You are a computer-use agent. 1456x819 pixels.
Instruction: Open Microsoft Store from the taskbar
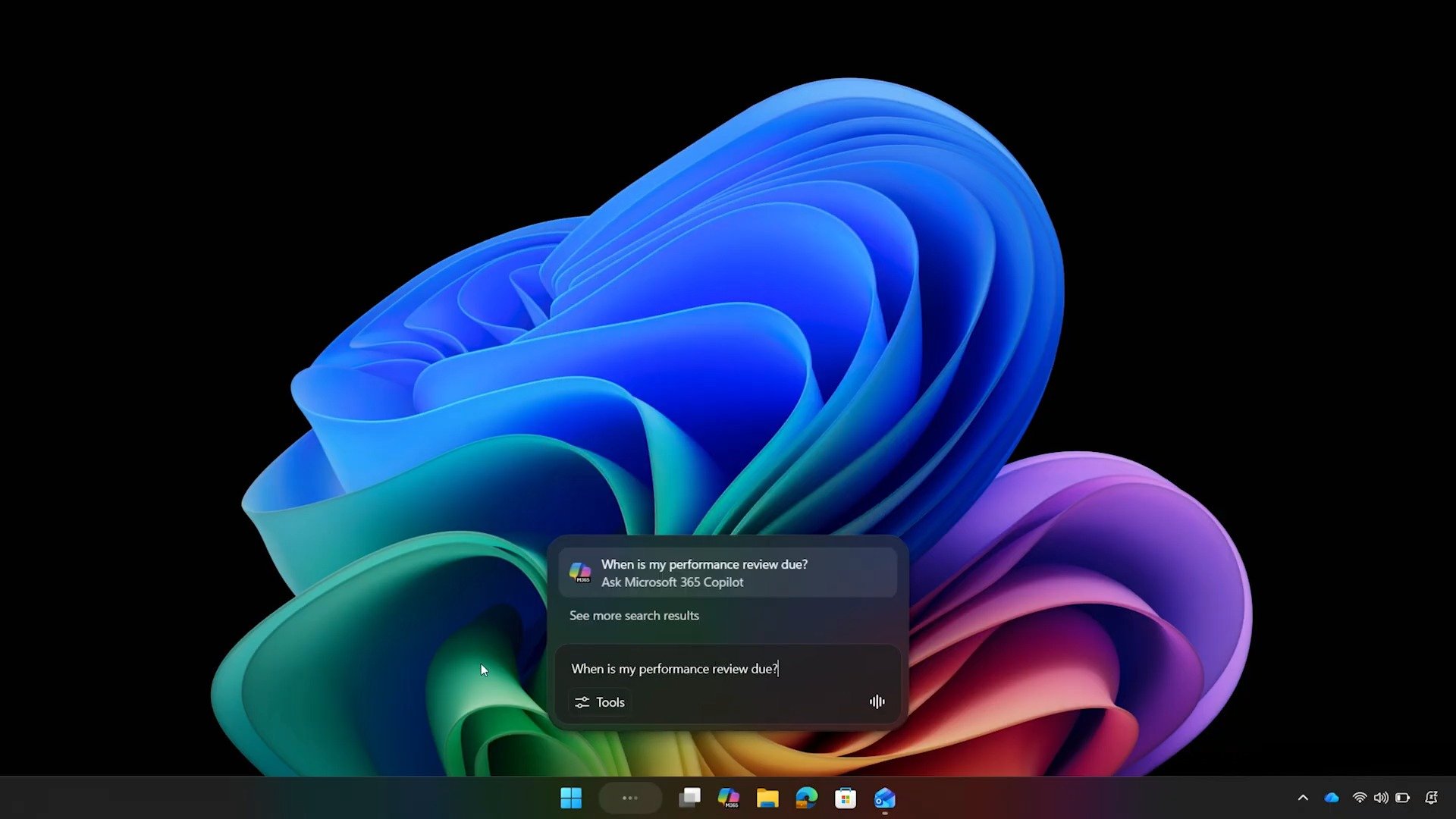click(846, 798)
